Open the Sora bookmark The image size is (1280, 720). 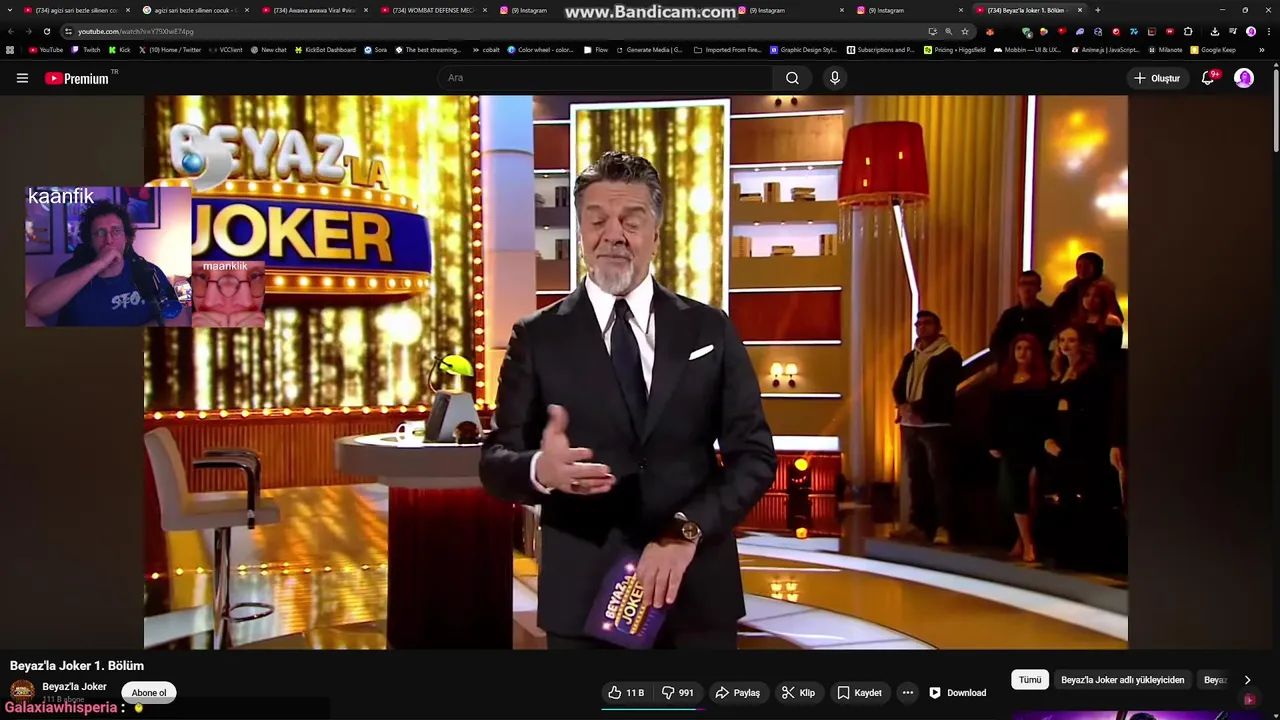coord(375,50)
